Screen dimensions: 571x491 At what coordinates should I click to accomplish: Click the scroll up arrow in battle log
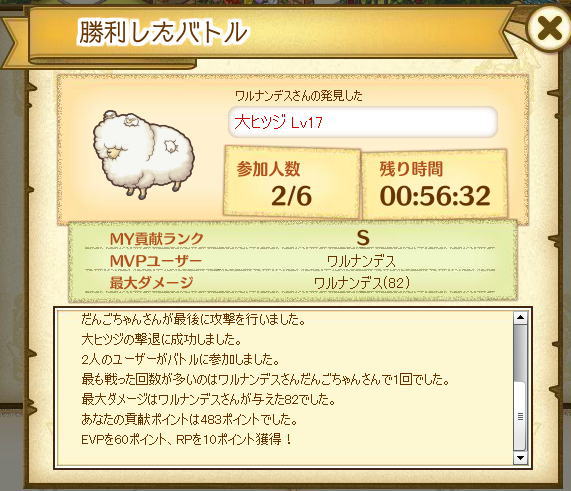(x=520, y=318)
